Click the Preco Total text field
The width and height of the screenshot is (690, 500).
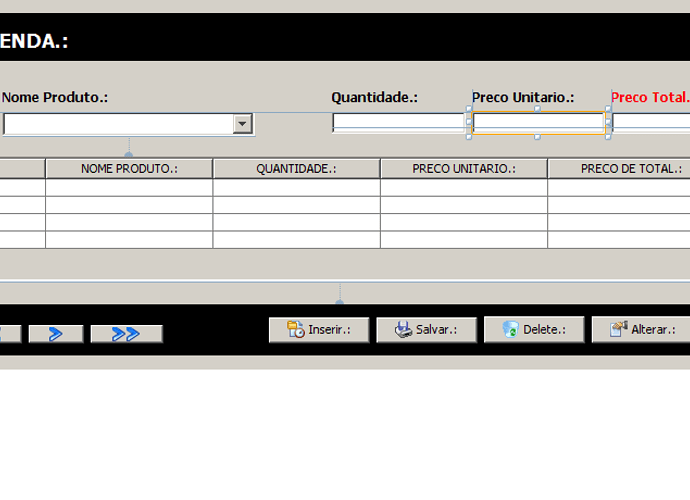[x=651, y=123]
